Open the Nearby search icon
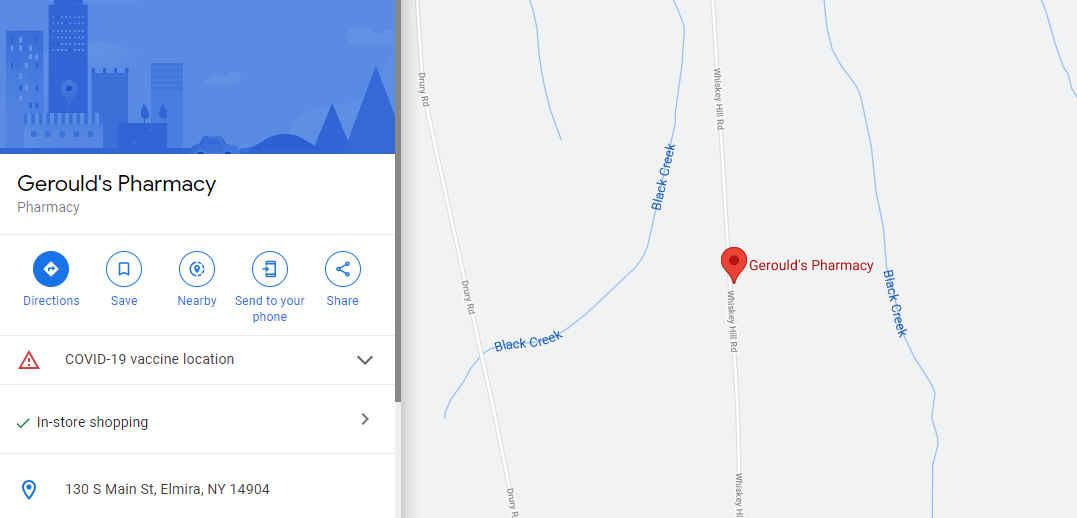This screenshot has height=518, width=1077. 196,269
